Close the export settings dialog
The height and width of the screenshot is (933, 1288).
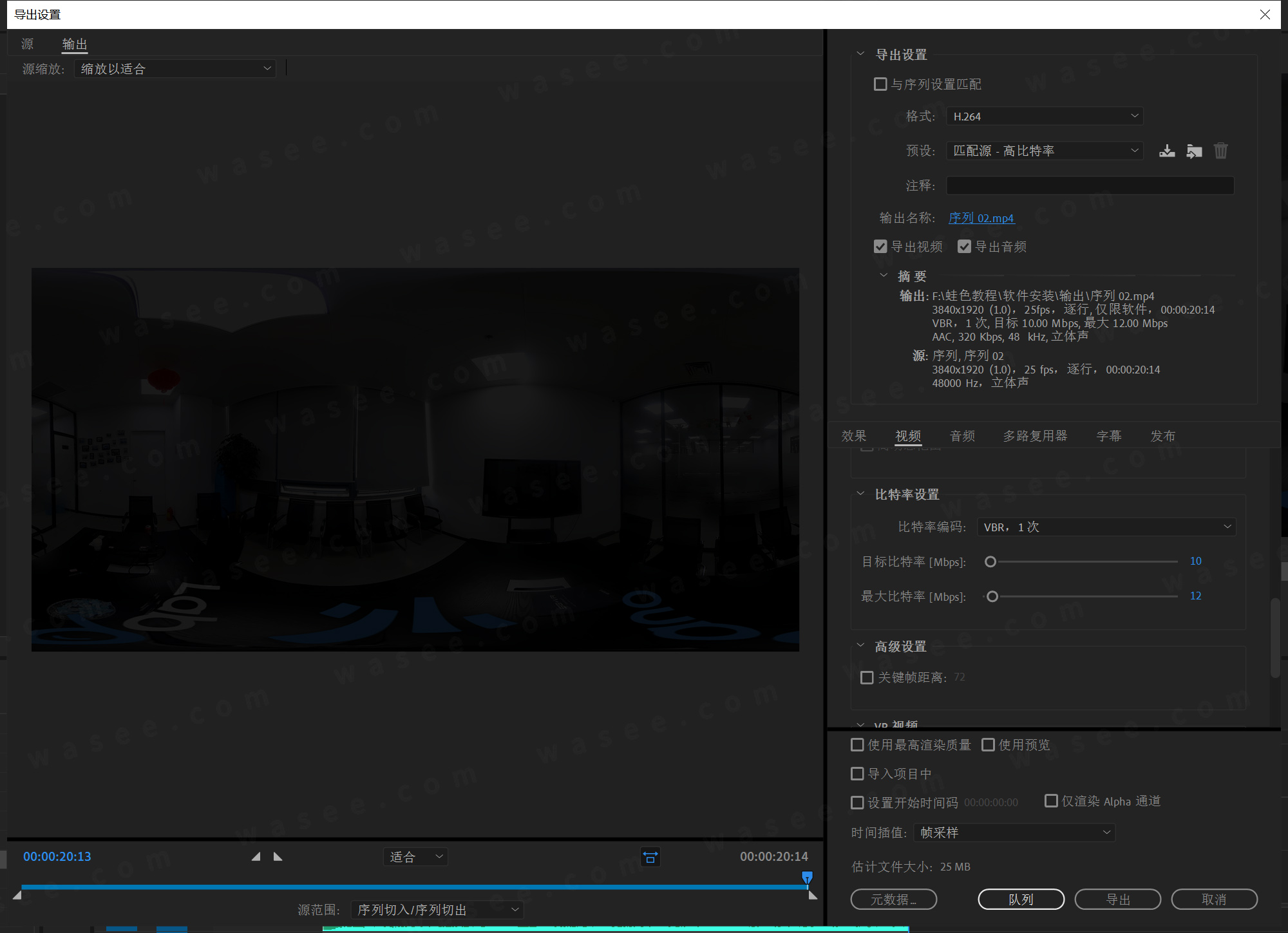coord(1265,14)
